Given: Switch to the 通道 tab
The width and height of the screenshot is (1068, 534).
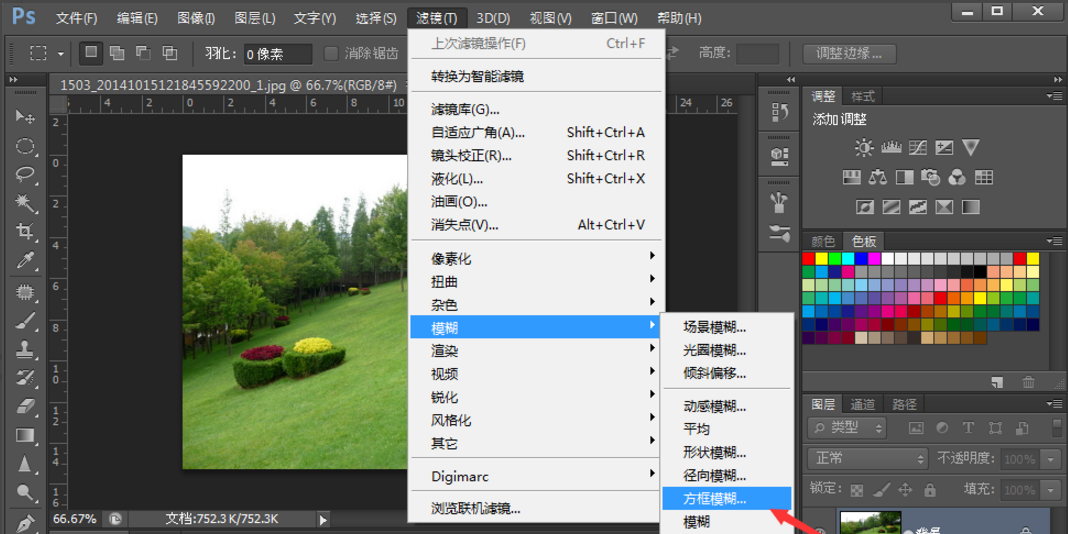Looking at the screenshot, I should (x=862, y=404).
